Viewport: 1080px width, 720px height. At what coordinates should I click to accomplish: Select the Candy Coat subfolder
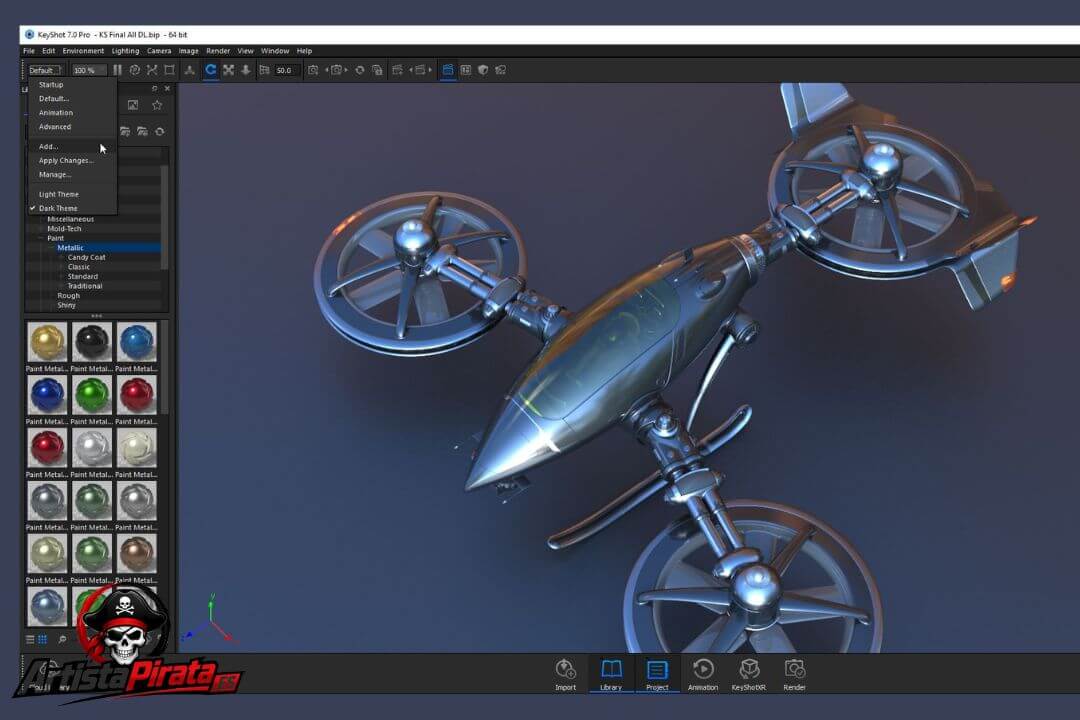[x=87, y=258]
